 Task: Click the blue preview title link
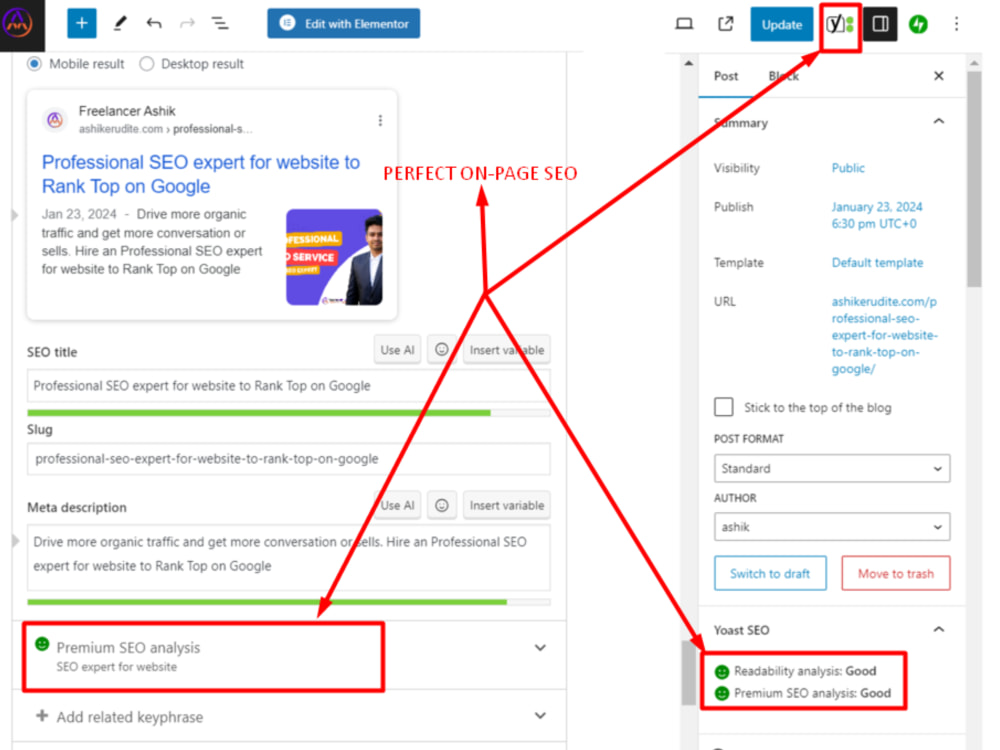200,173
